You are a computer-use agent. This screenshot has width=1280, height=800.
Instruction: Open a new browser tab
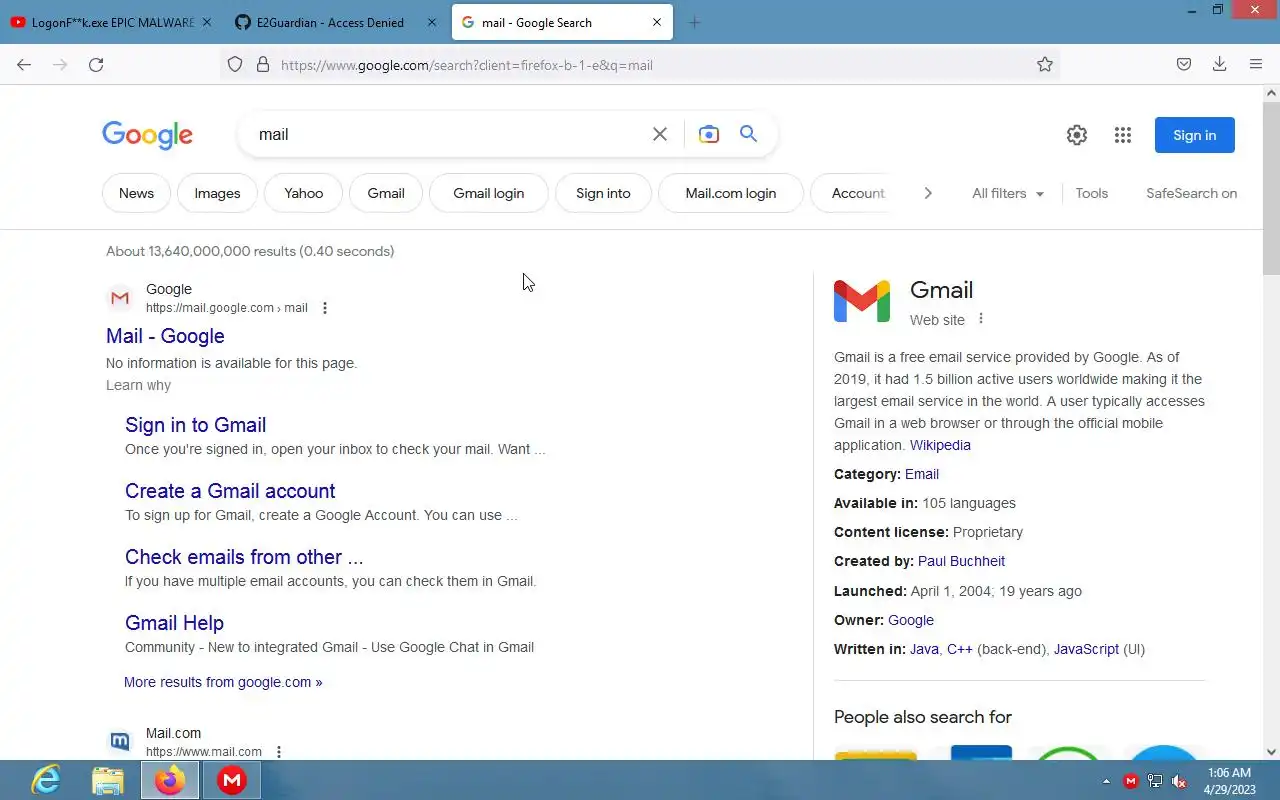click(x=695, y=22)
